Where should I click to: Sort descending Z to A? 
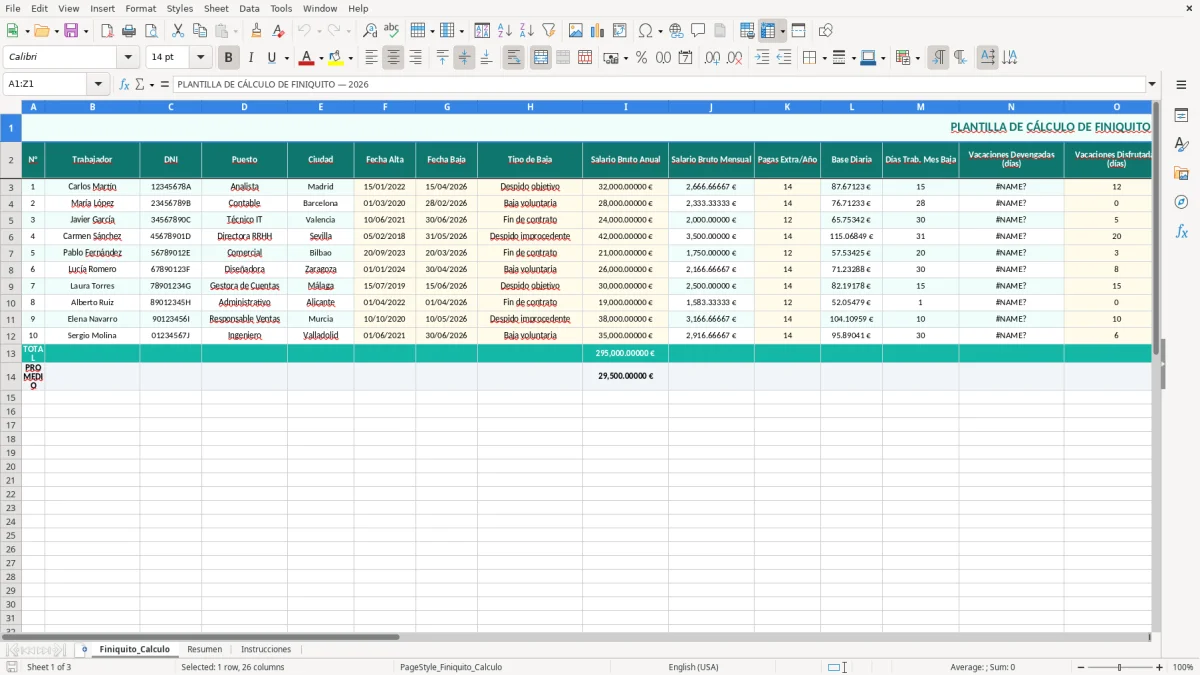(527, 31)
